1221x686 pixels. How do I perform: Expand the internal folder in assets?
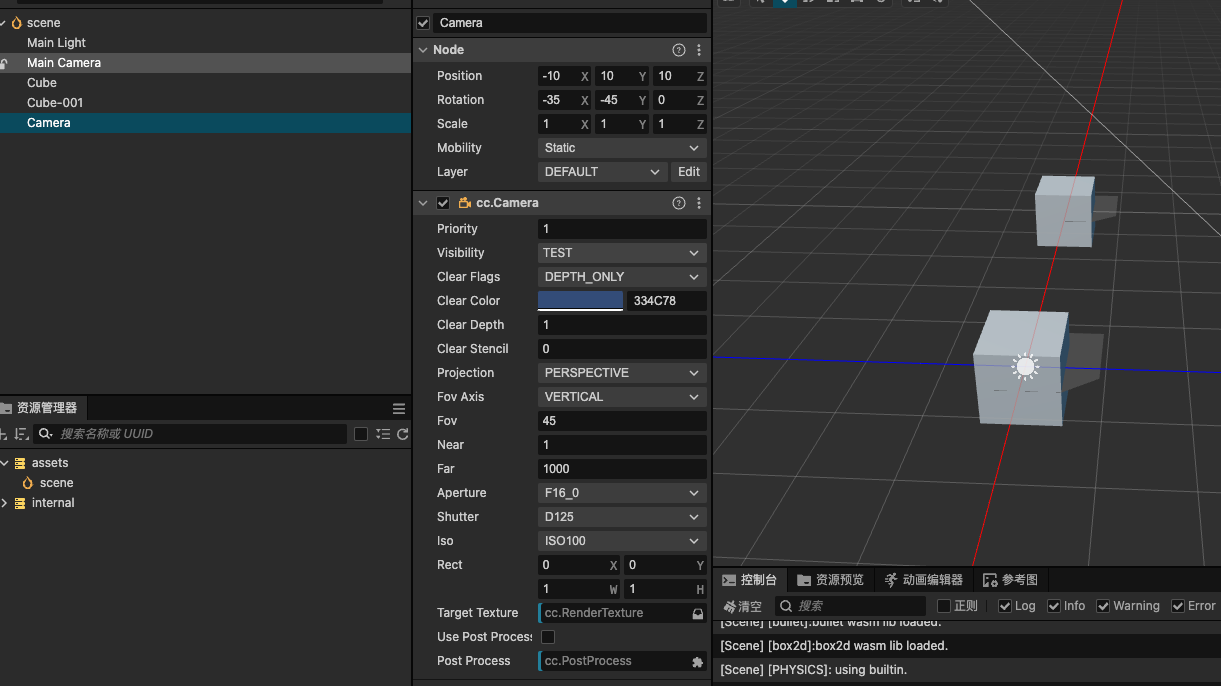click(x=5, y=503)
